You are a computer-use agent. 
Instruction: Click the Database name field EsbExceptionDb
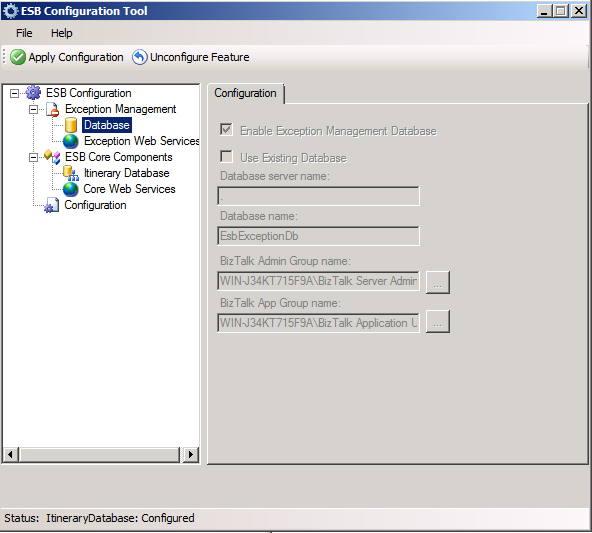(x=318, y=236)
